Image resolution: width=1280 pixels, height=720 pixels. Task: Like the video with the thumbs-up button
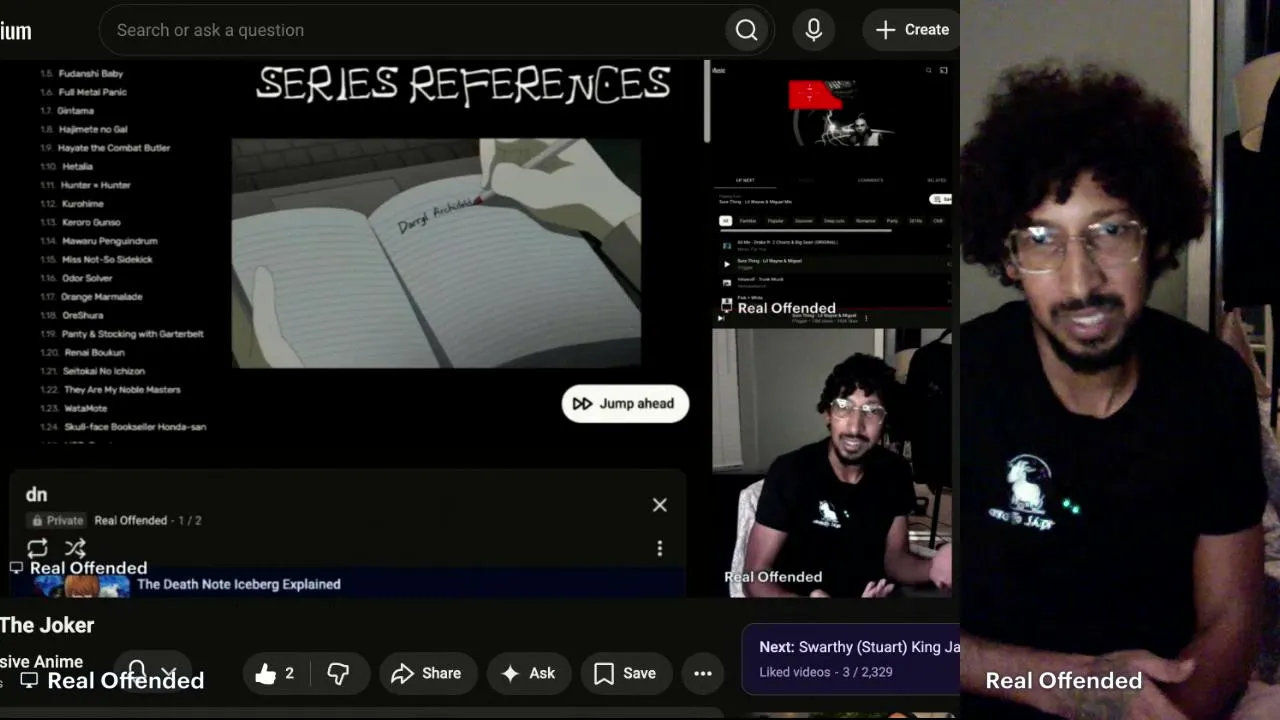(275, 674)
